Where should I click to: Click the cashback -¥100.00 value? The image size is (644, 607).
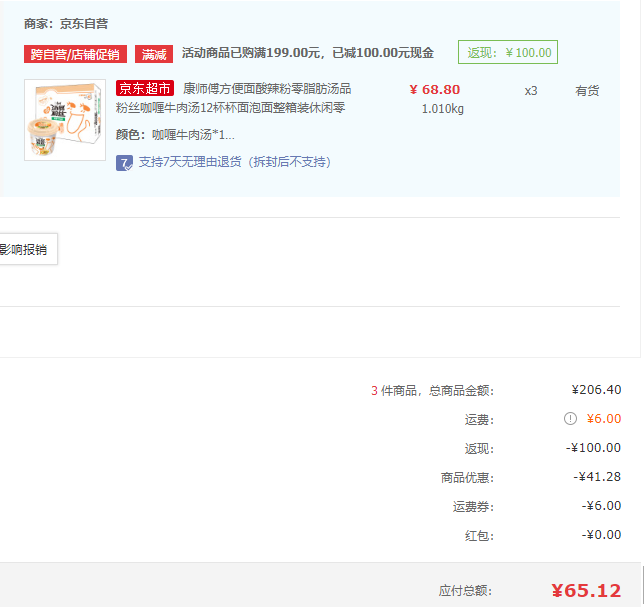pyautogui.click(x=593, y=448)
